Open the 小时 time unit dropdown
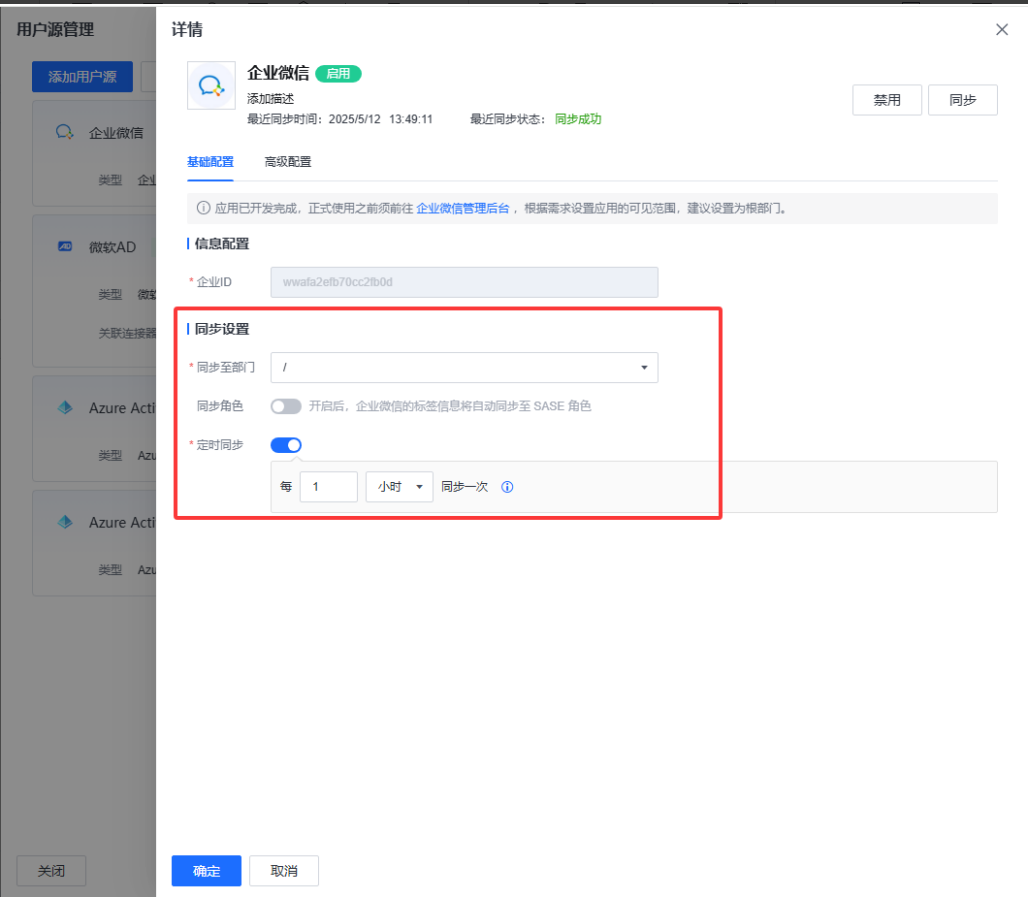The width and height of the screenshot is (1028, 897). click(399, 487)
